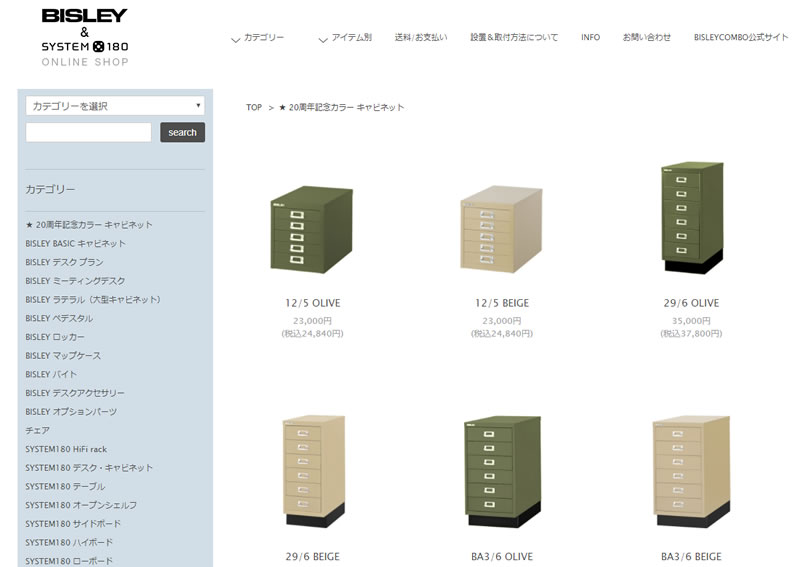
Task: Click the BISLEY & SYSTEM 180 logo
Action: (x=85, y=36)
